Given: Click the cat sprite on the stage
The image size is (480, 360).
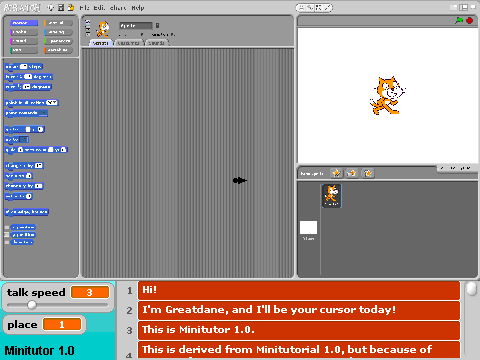Looking at the screenshot, I should click(x=387, y=96).
